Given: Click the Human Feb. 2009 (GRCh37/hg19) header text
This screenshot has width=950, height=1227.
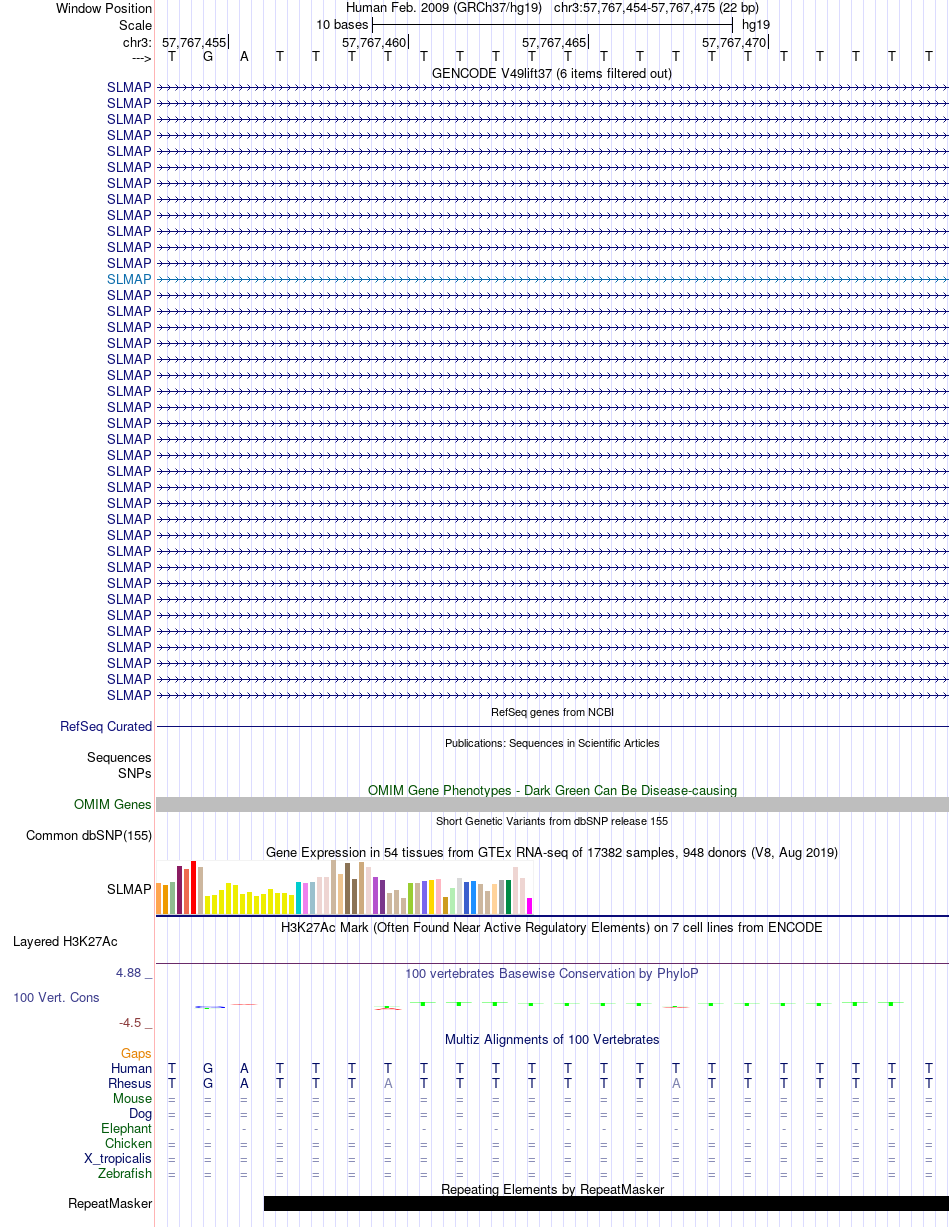Looking at the screenshot, I should 443,8.
